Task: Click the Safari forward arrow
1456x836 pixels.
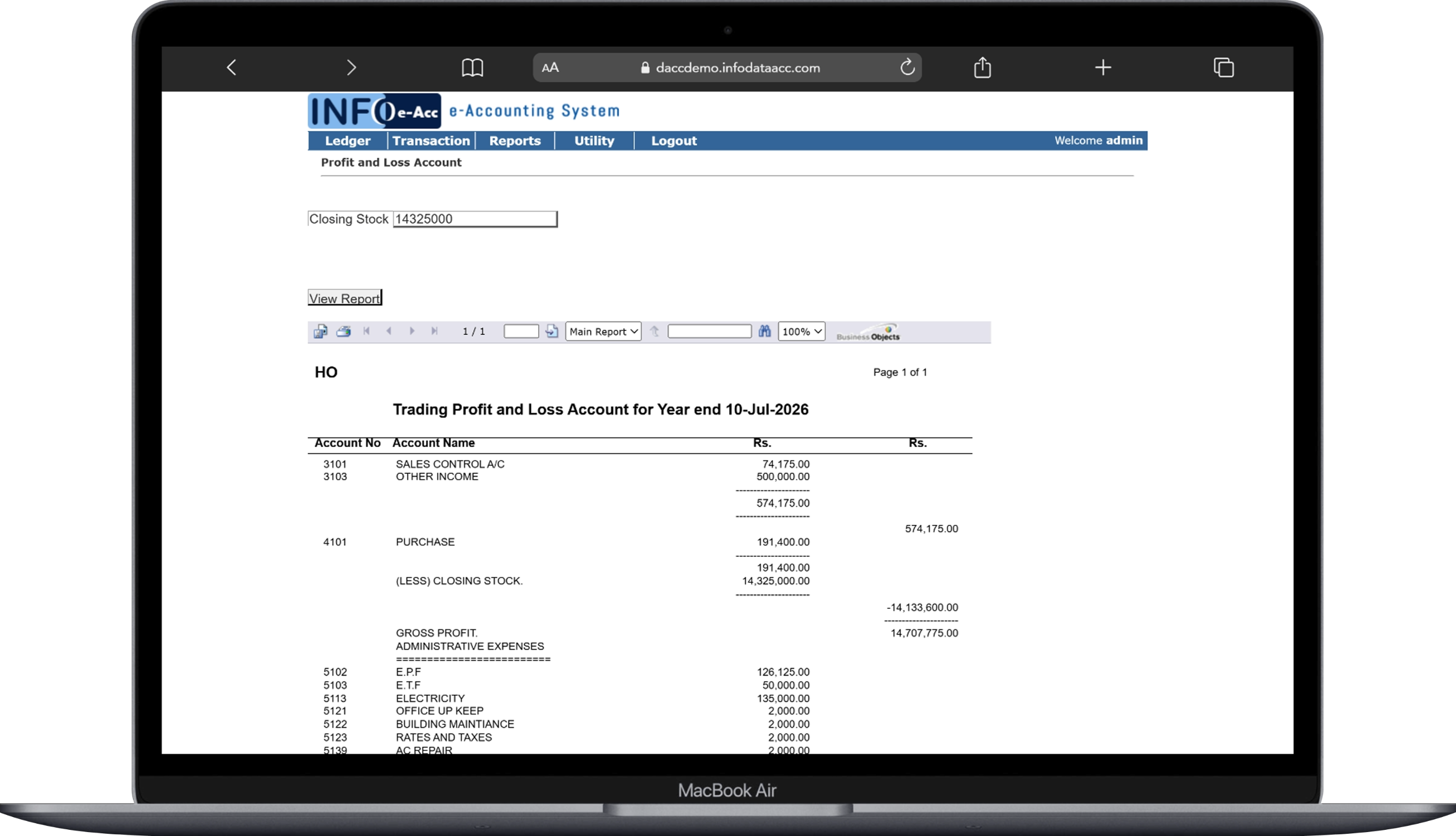Action: point(352,68)
